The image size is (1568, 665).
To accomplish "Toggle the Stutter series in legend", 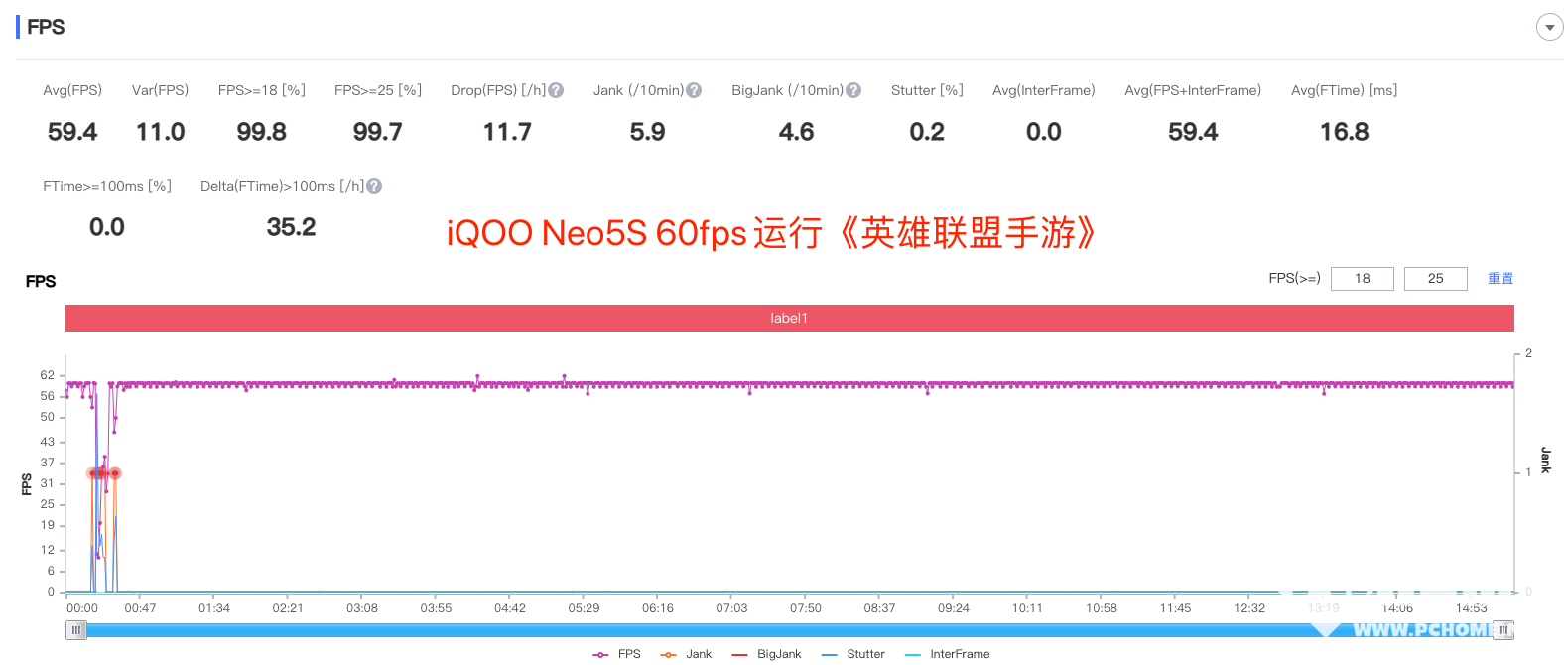I will coord(853,654).
